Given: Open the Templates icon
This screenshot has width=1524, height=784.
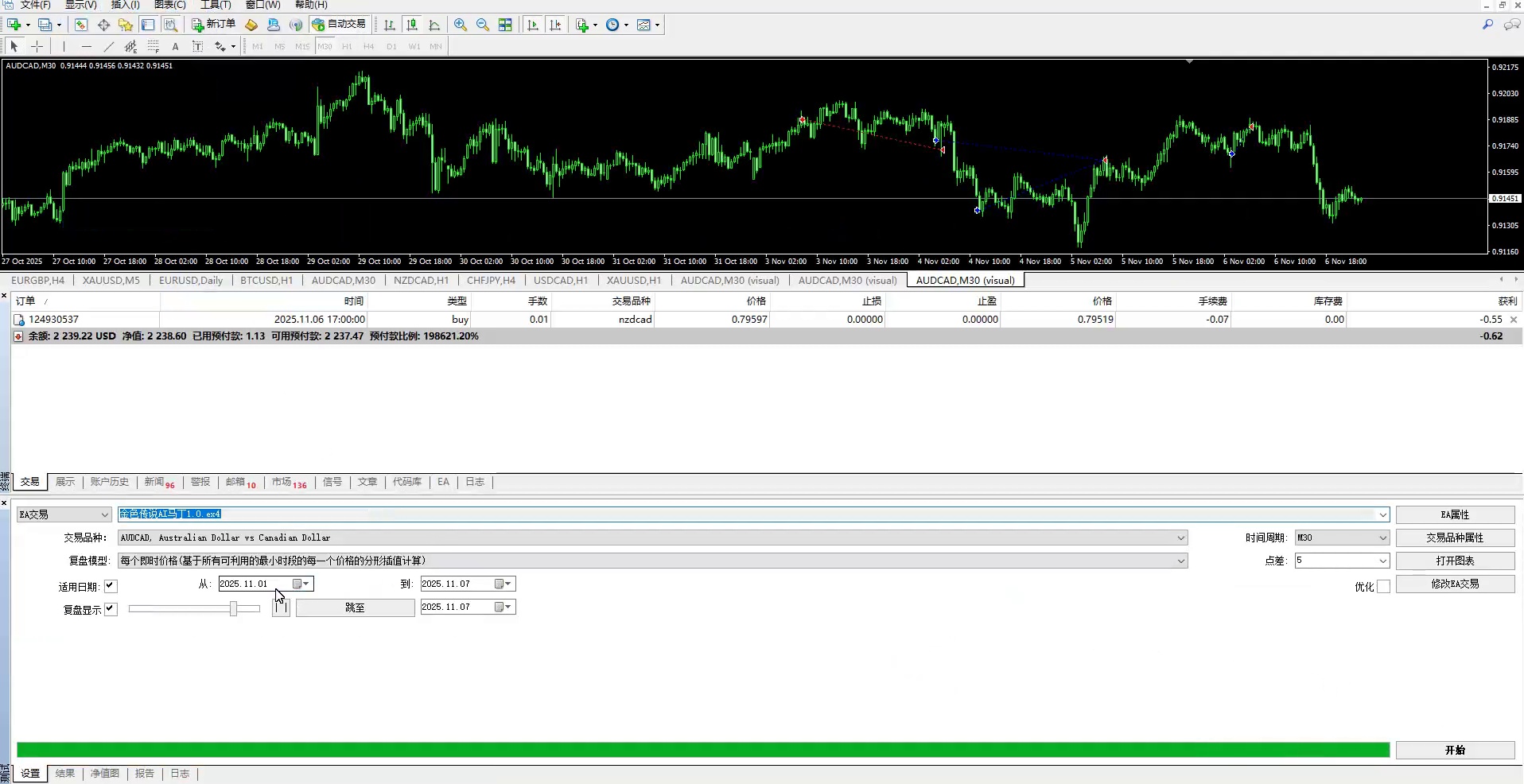Looking at the screenshot, I should [644, 25].
